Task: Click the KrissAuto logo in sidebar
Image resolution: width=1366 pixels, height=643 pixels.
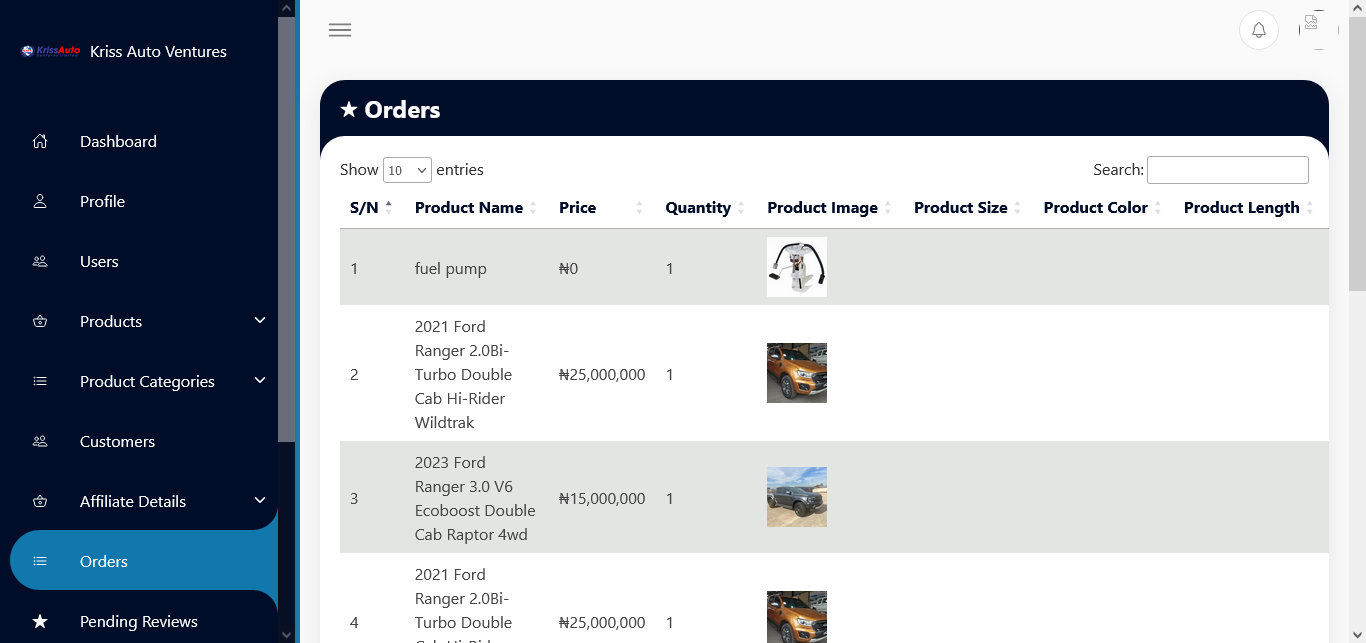Action: 50,51
